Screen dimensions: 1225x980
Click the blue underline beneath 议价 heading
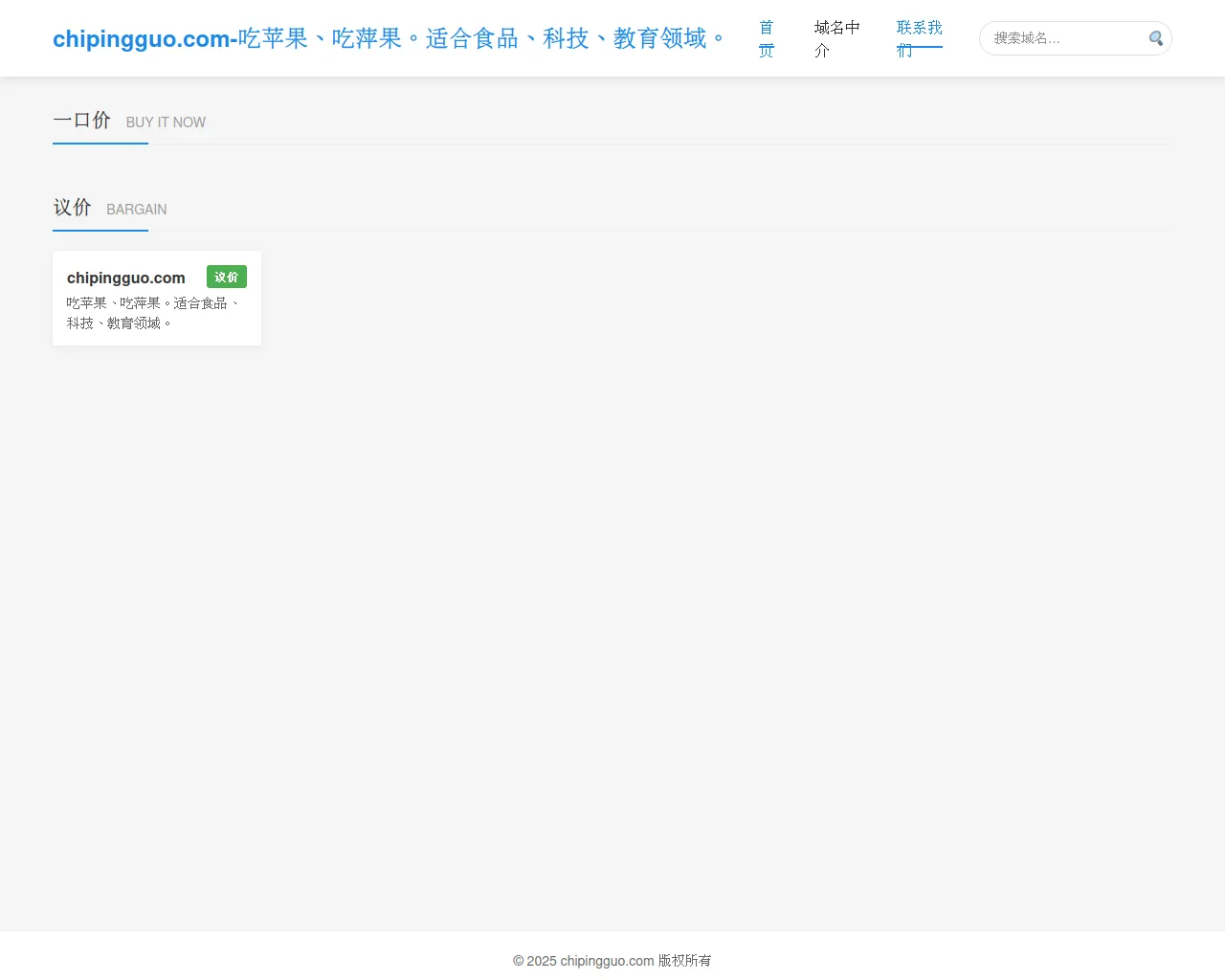(100, 231)
